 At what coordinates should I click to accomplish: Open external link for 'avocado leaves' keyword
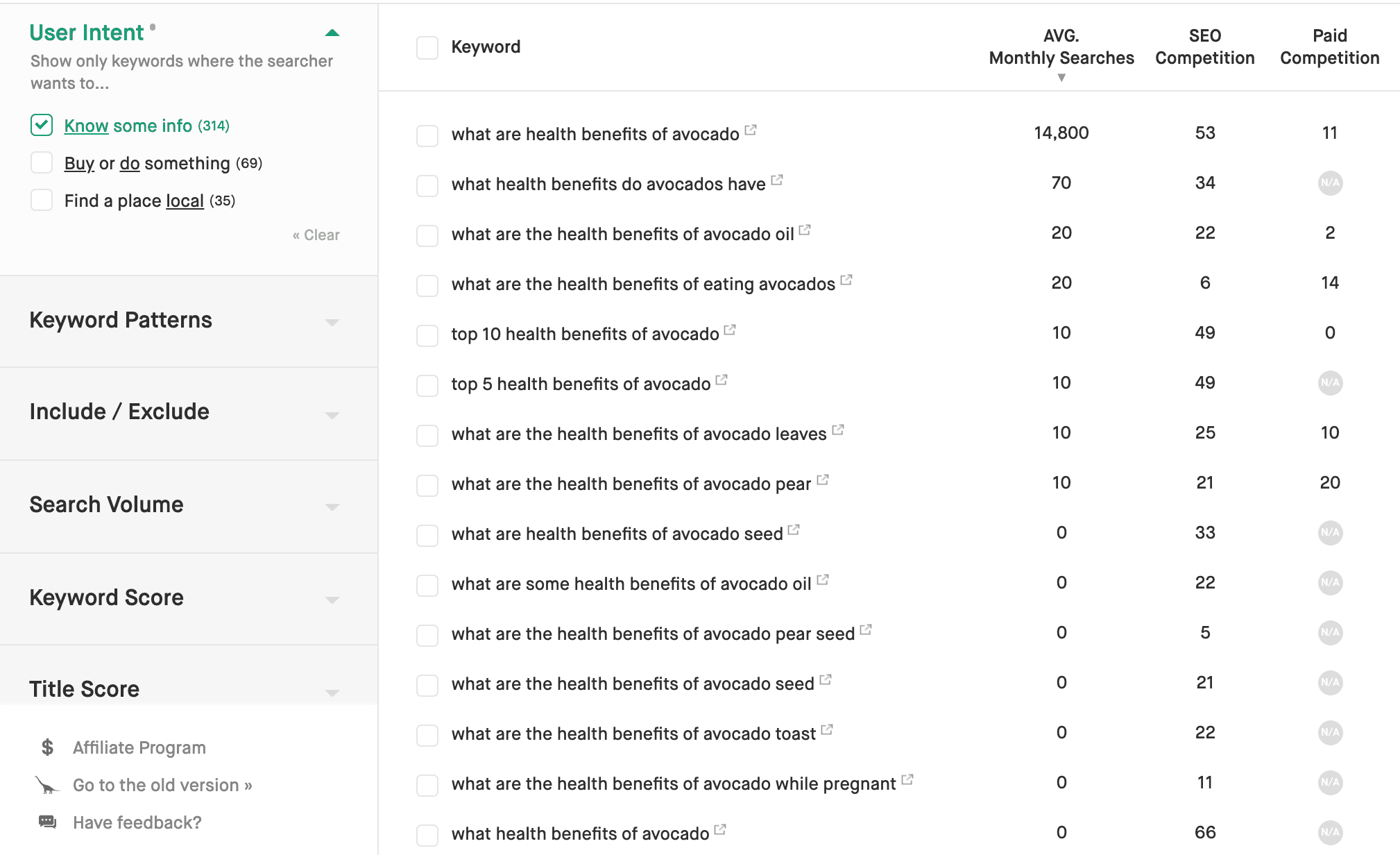tap(838, 430)
